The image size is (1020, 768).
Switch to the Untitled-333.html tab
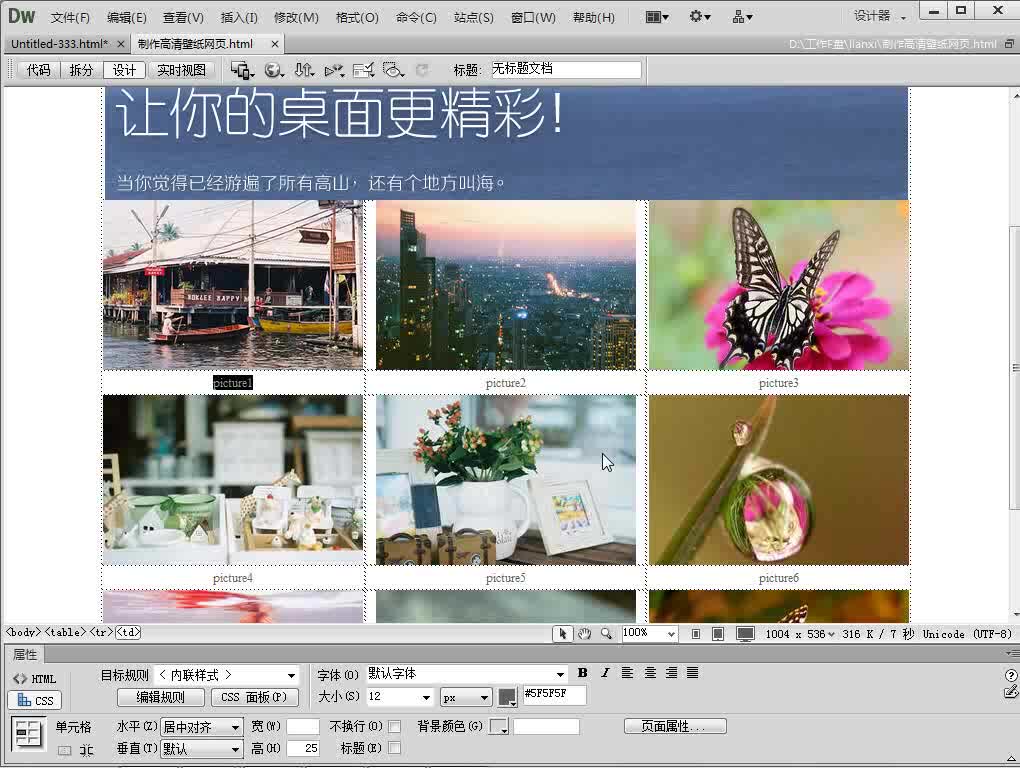59,44
